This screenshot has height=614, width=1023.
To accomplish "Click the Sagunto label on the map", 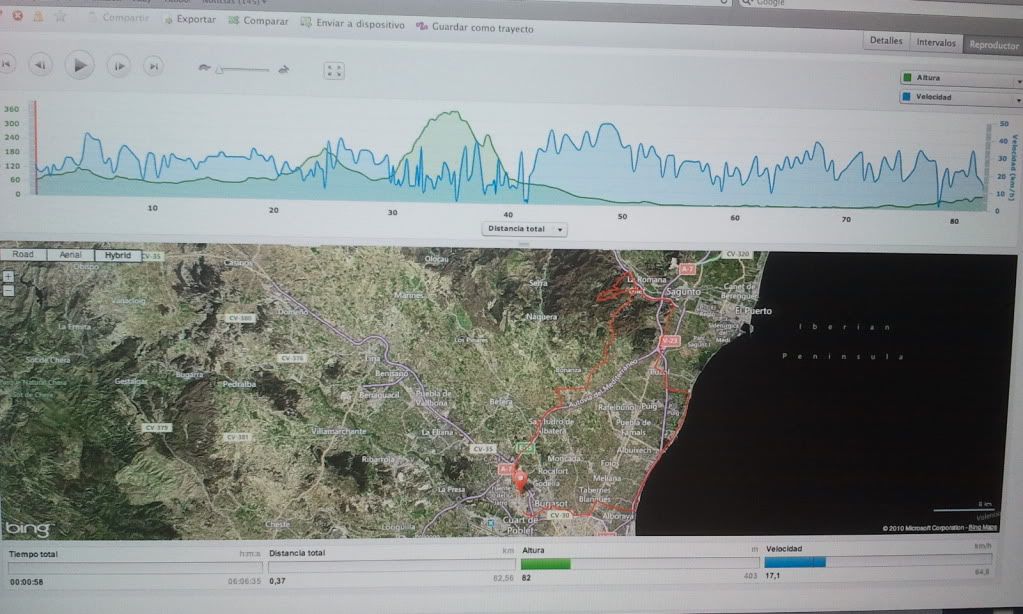I will pyautogui.click(x=683, y=292).
